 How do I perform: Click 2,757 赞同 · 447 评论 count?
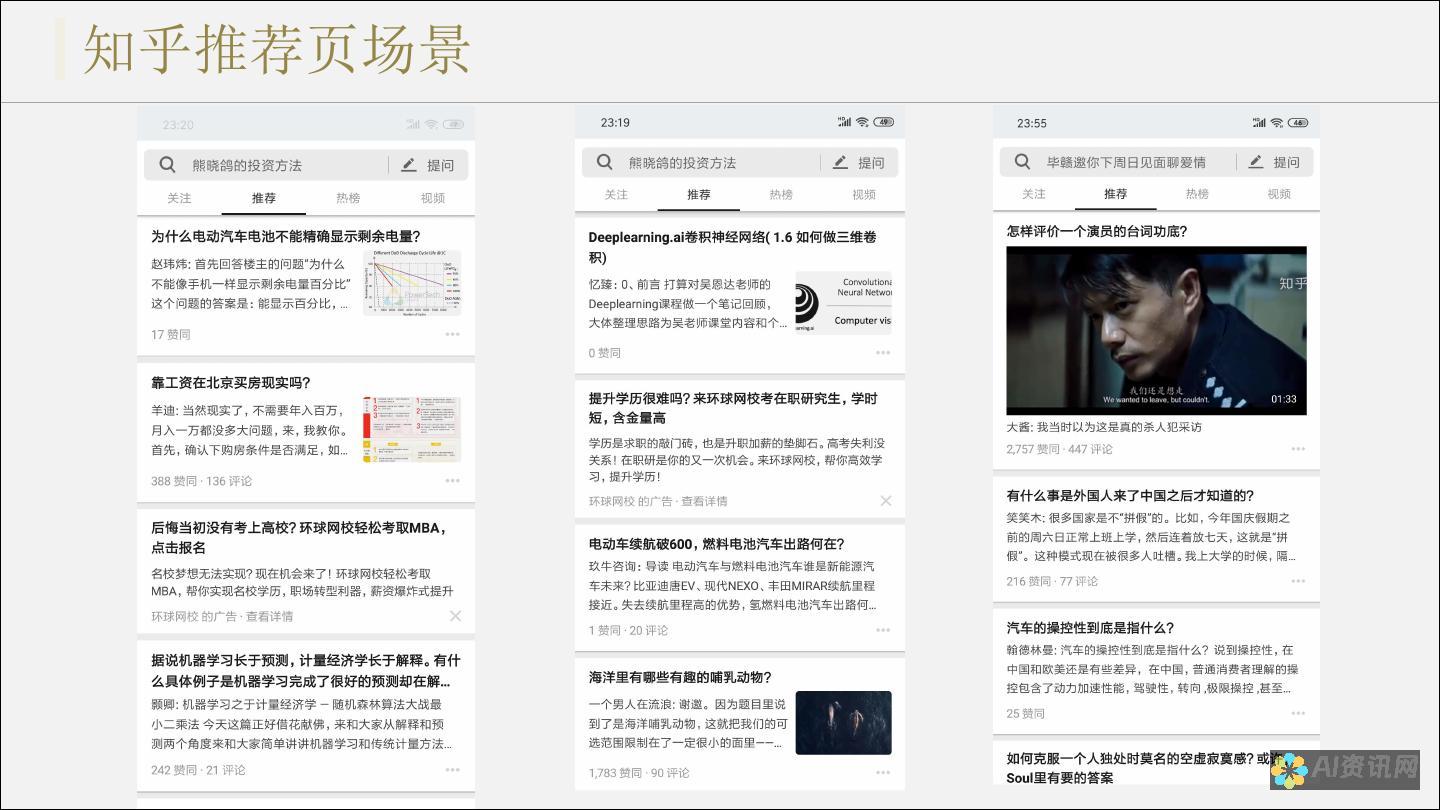point(1059,449)
